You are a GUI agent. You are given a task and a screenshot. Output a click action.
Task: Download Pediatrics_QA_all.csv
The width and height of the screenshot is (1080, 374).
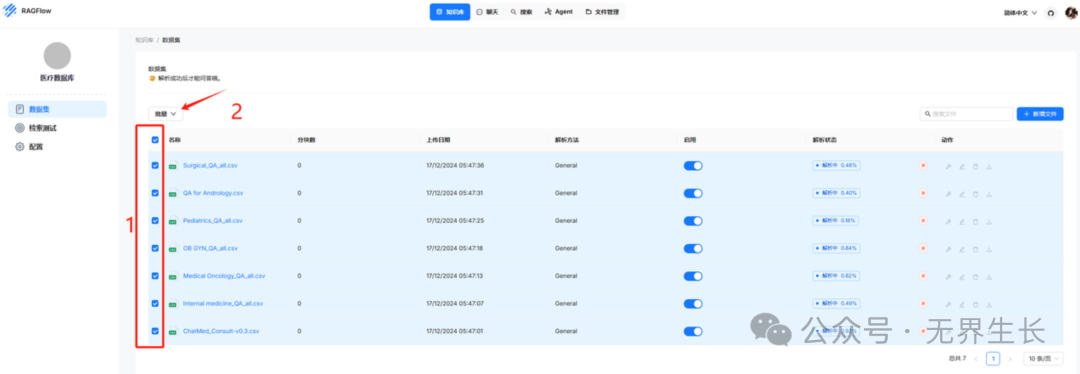pyautogui.click(x=989, y=221)
